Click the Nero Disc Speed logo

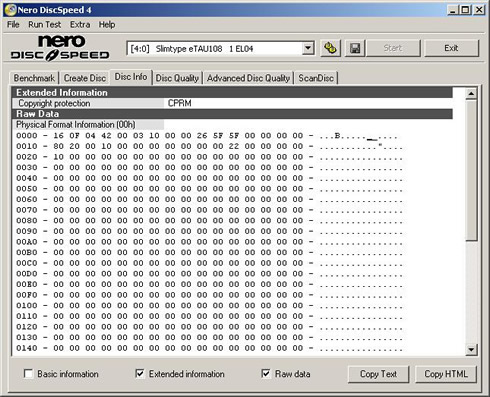pos(60,48)
